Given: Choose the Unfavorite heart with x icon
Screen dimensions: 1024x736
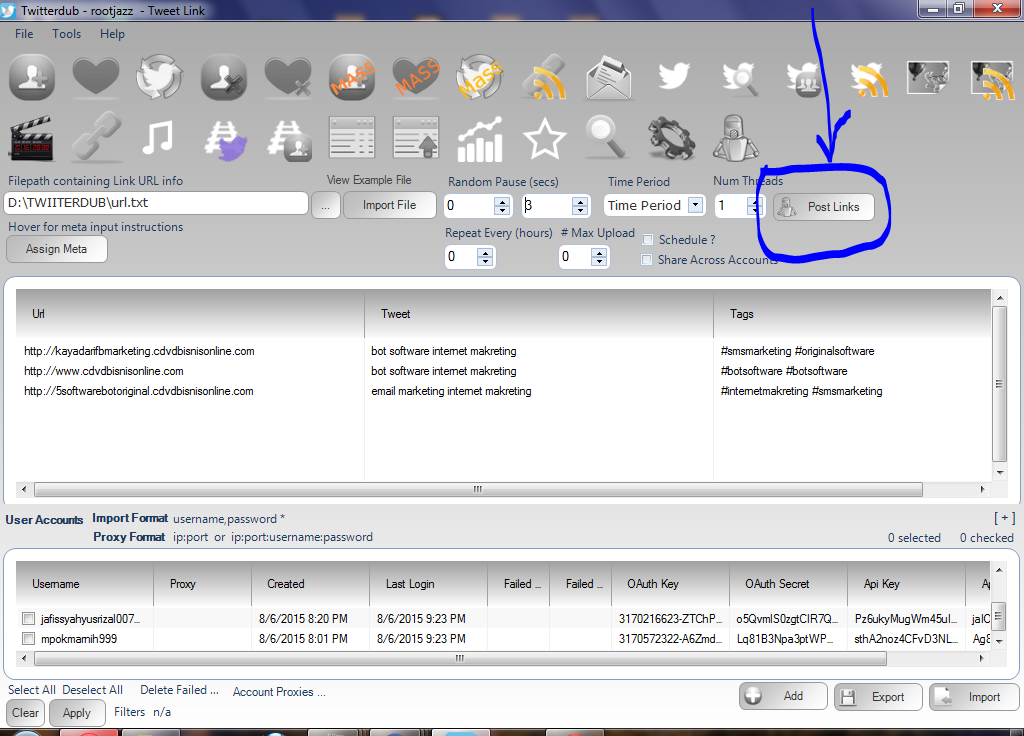Looking at the screenshot, I should [x=288, y=77].
